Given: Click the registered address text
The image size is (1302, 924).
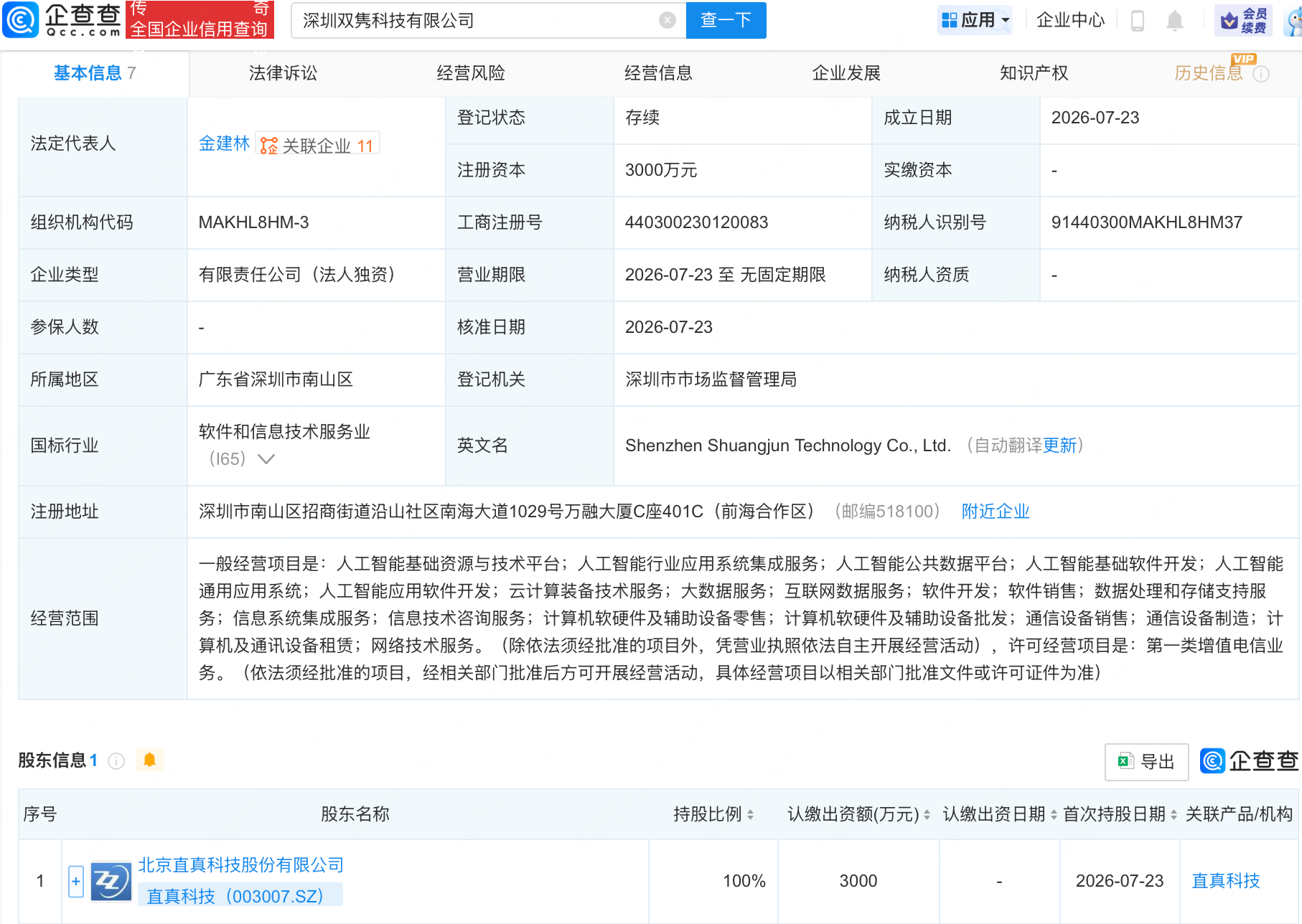Looking at the screenshot, I should tap(507, 511).
